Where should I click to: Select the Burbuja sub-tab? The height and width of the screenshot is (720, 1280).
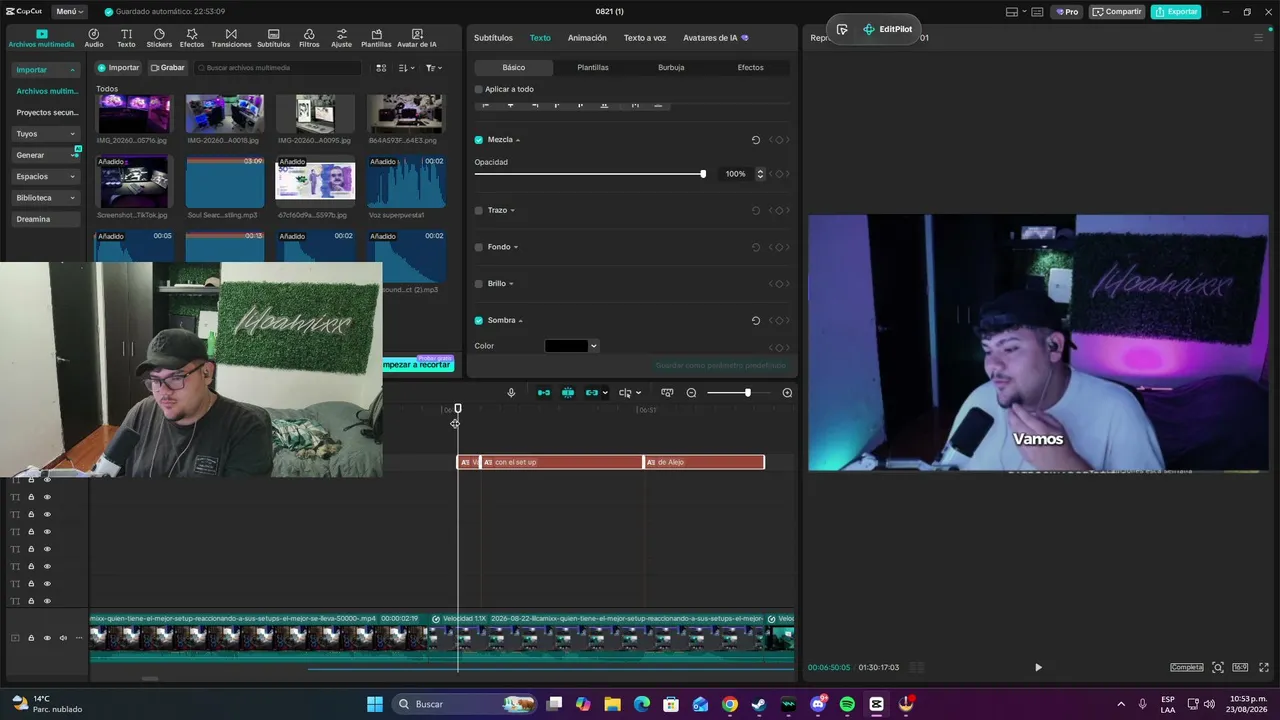click(671, 68)
